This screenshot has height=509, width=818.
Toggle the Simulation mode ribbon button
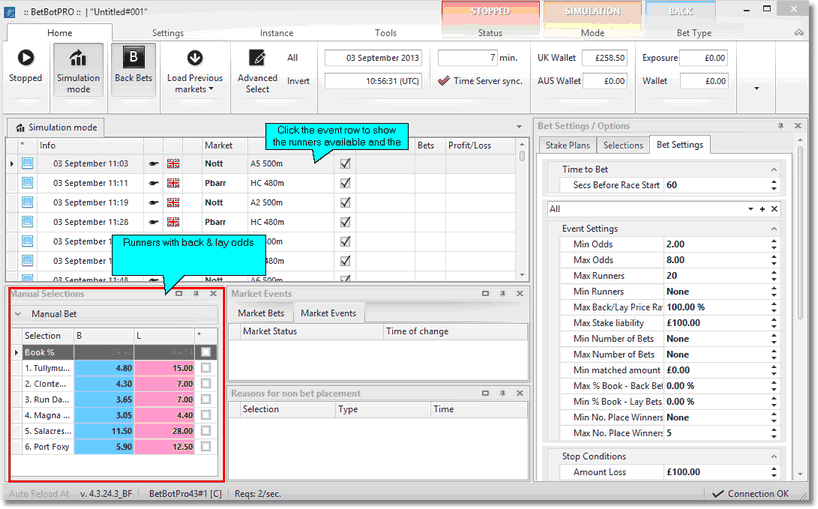[x=78, y=70]
